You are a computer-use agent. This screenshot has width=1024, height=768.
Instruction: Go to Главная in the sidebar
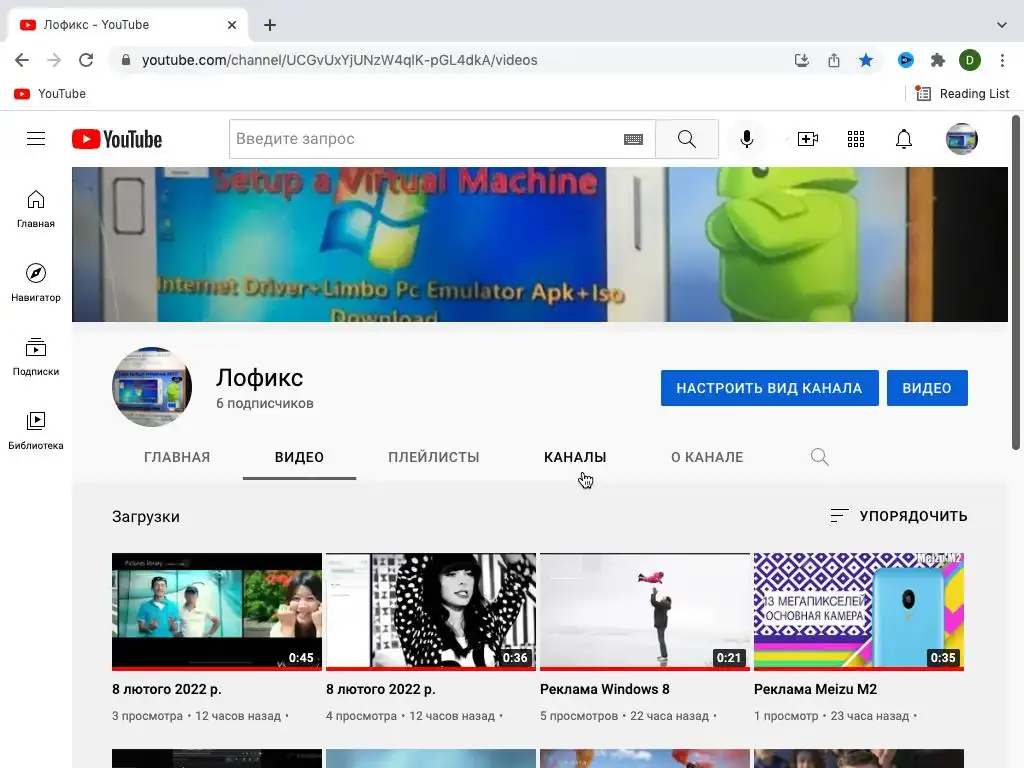pos(36,209)
